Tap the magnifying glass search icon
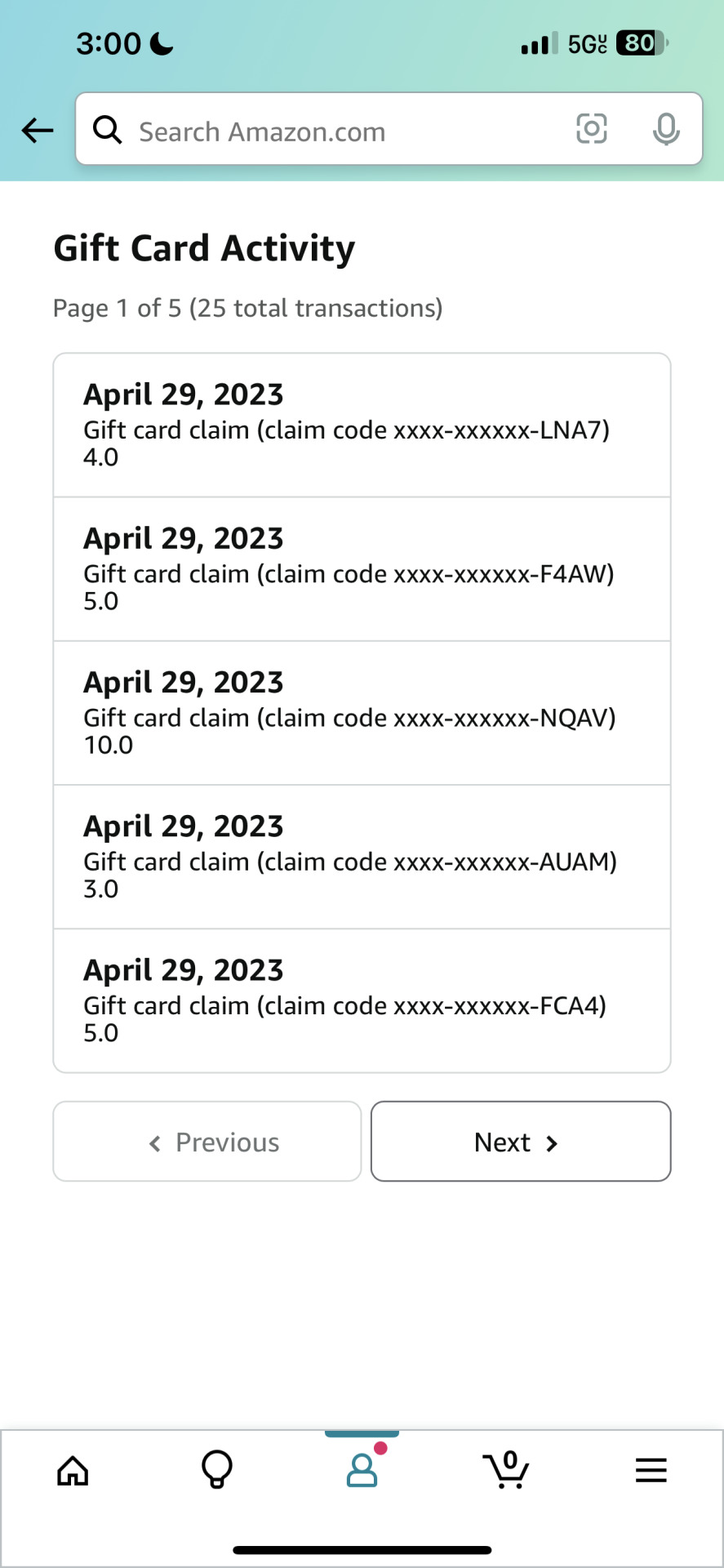The height and width of the screenshot is (1568, 724). tap(107, 130)
